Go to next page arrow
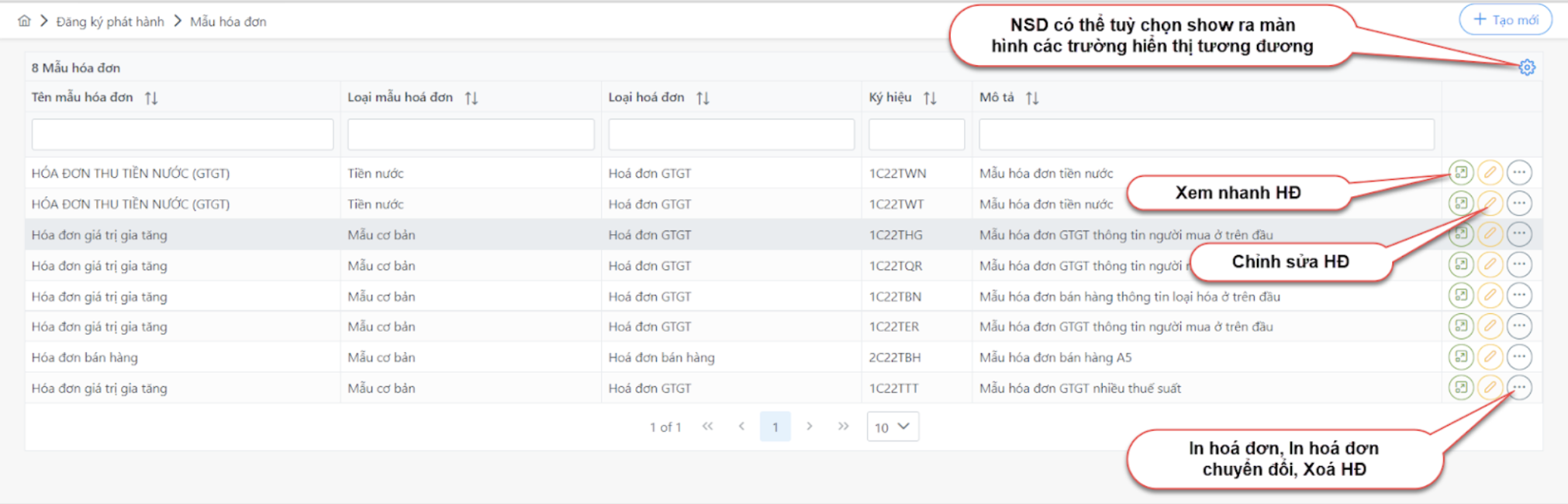The image size is (1568, 504). pos(809,426)
